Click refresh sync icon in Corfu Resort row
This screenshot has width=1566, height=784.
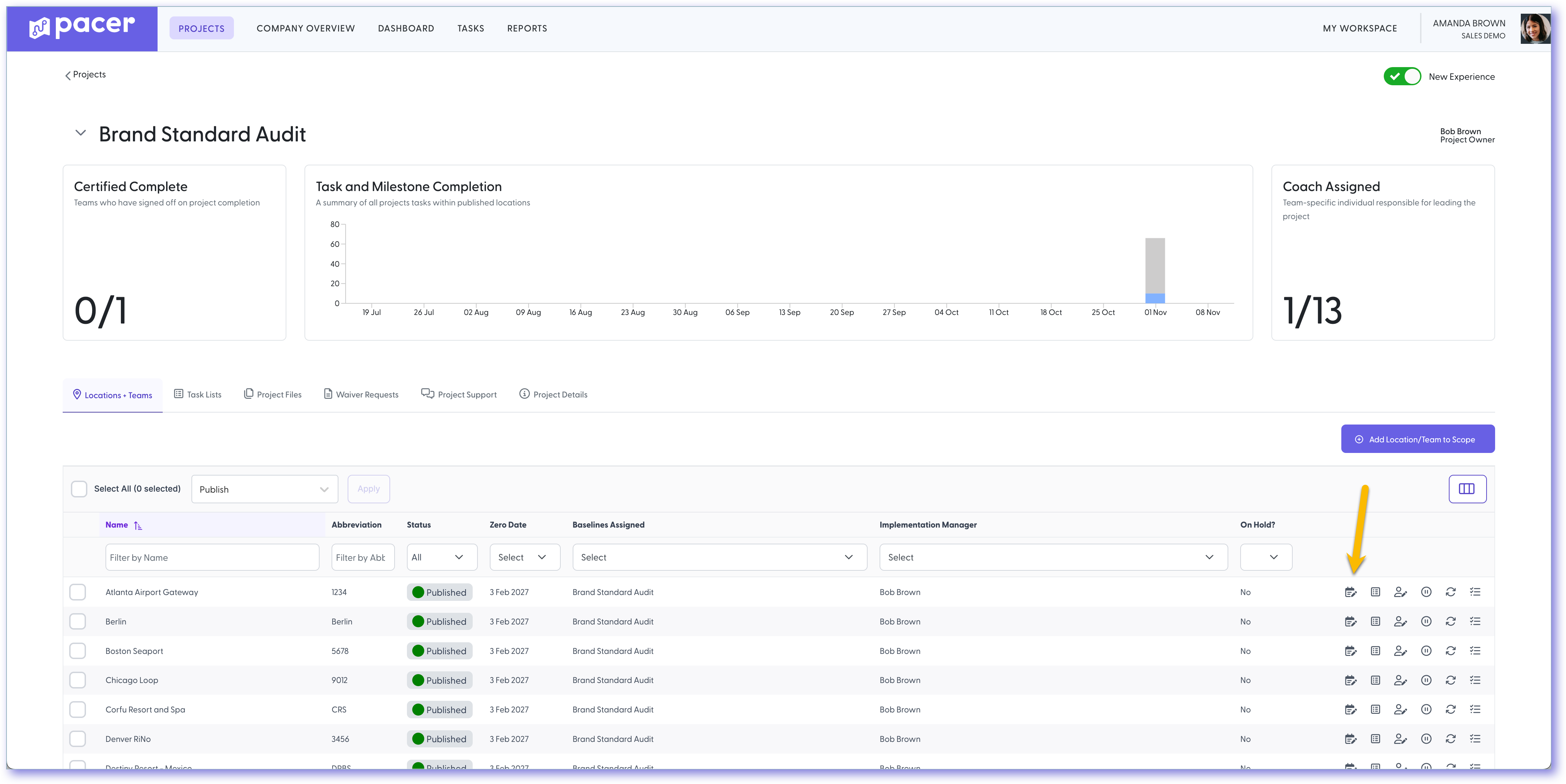click(1451, 709)
